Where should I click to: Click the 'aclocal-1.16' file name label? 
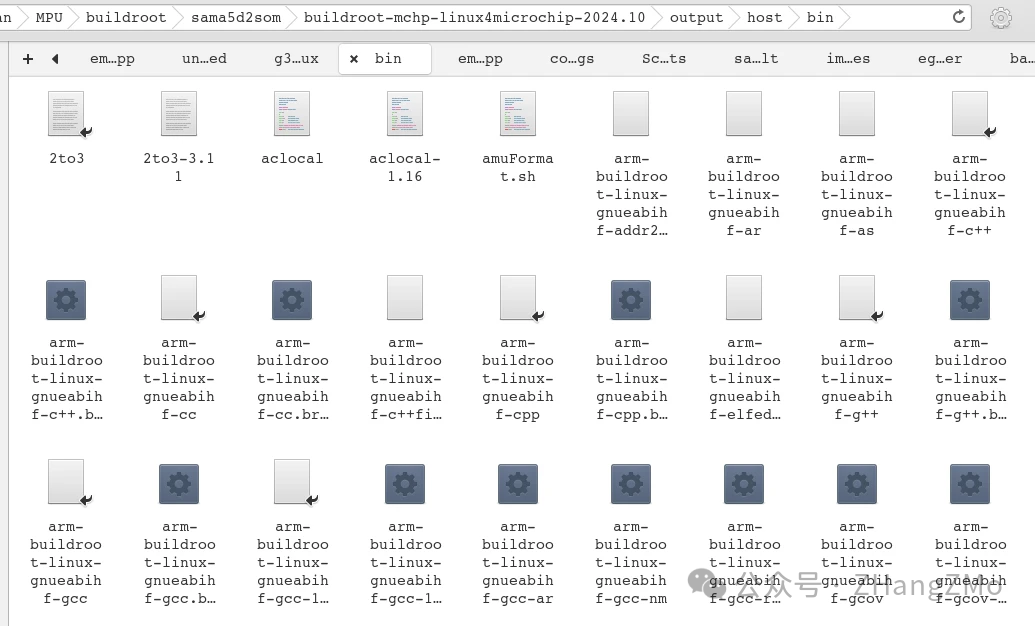coord(405,168)
